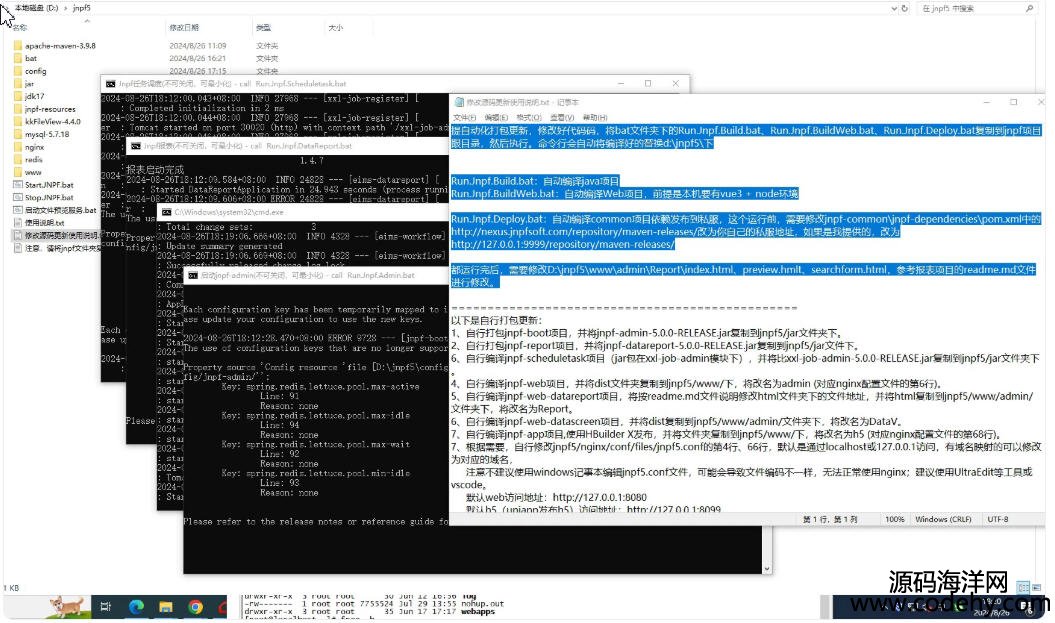Click jnpf5 in the address breadcrumb
Image resolution: width=1055 pixels, height=623 pixels.
click(81, 8)
